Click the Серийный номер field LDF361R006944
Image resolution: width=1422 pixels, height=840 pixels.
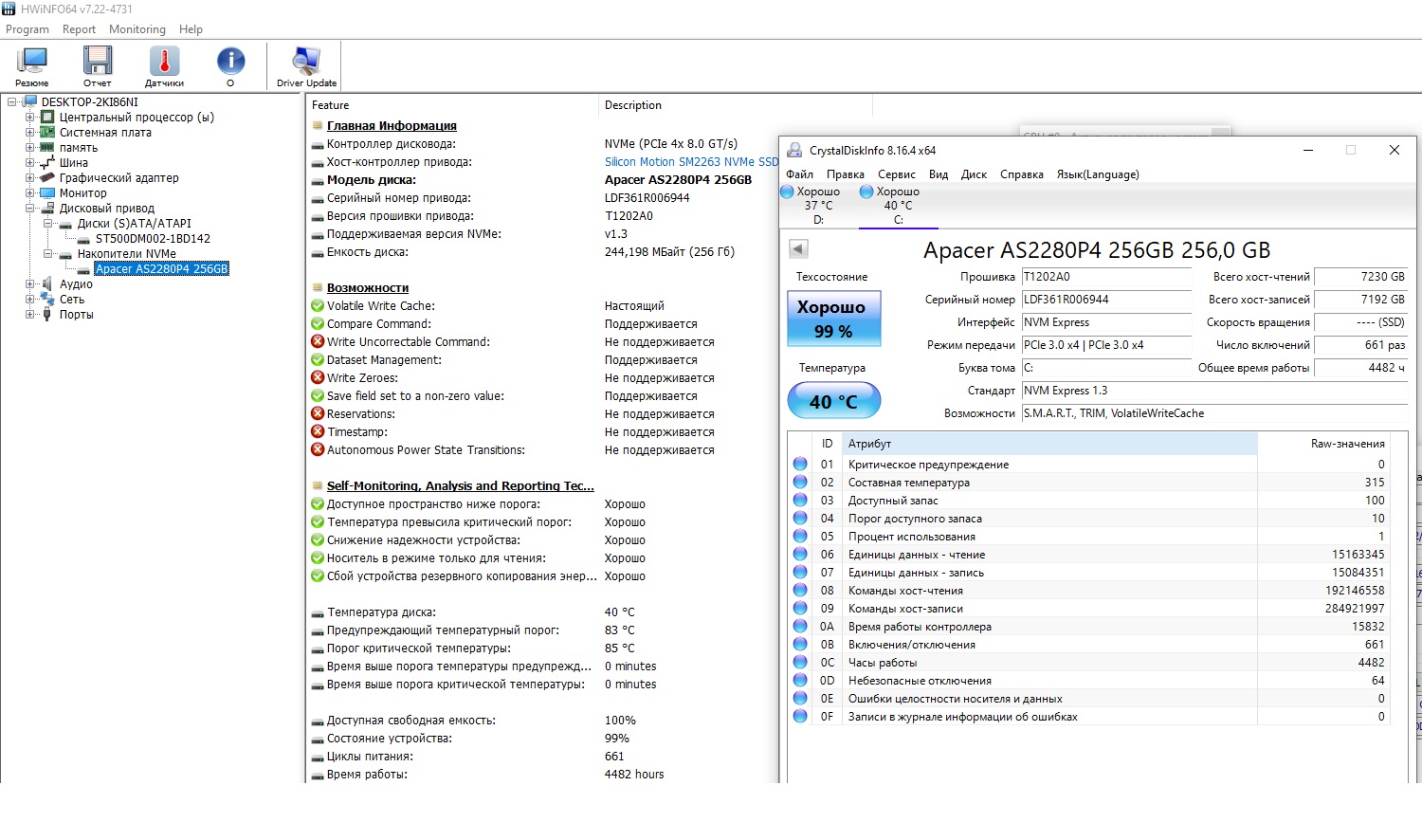tap(1106, 300)
